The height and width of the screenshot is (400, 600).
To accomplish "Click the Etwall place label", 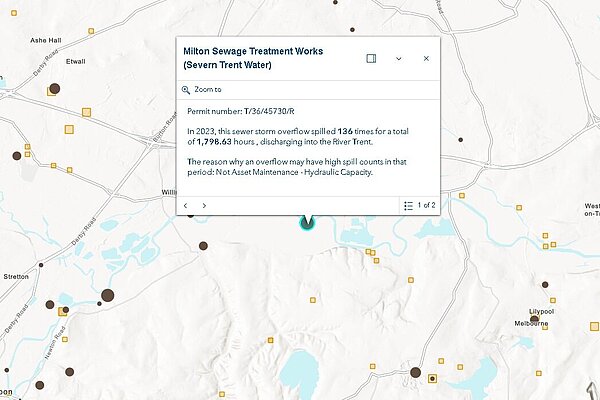I will tap(76, 61).
